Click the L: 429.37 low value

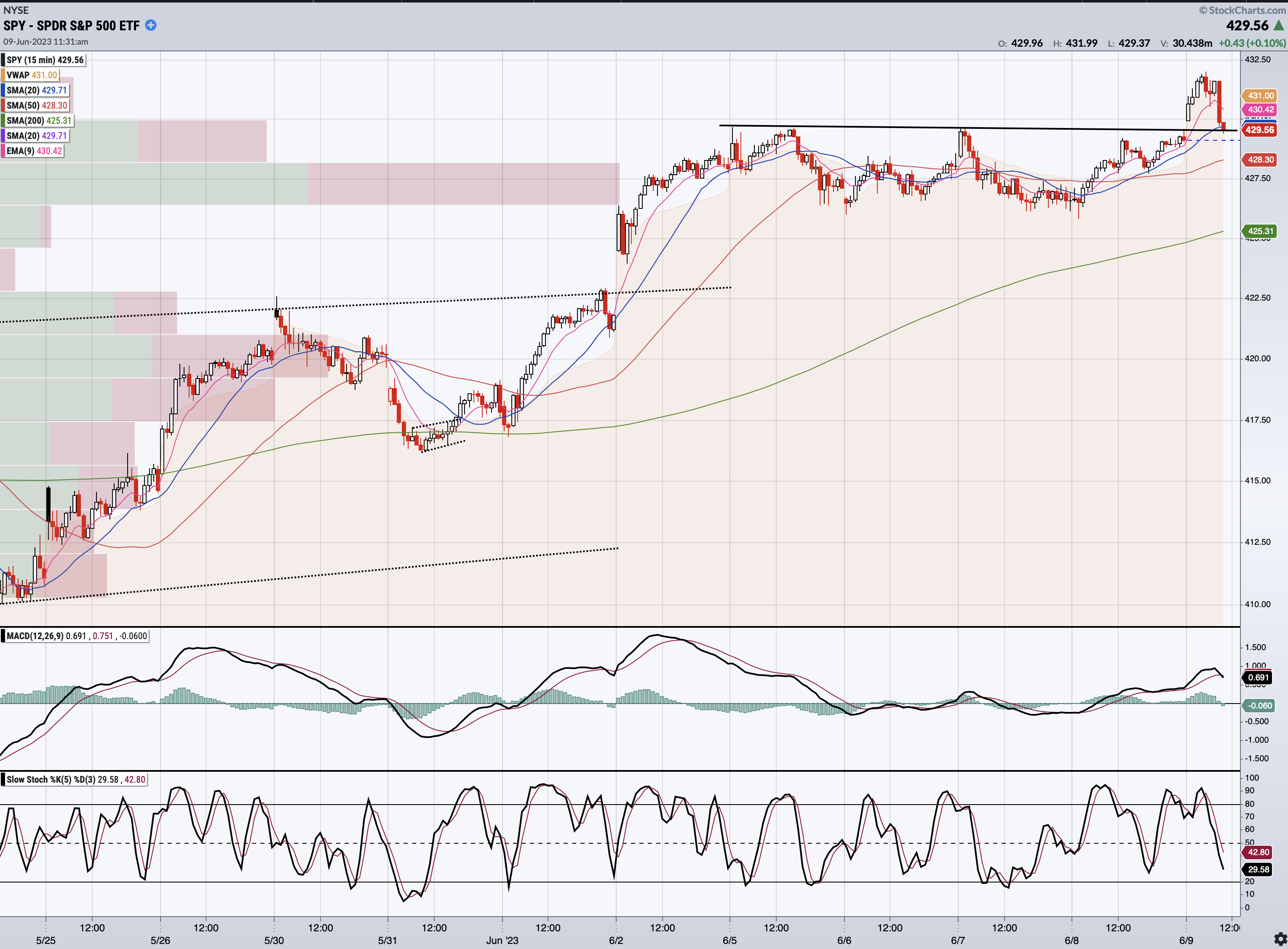click(1129, 43)
